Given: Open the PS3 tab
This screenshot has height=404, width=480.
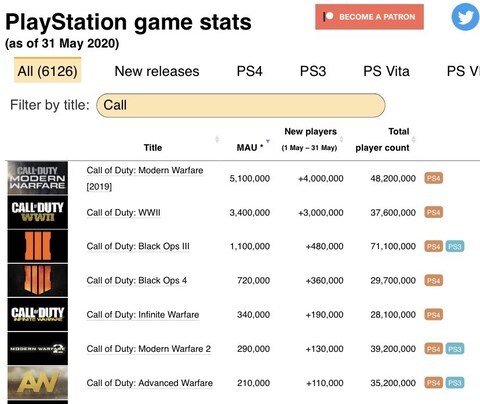Looking at the screenshot, I should (313, 71).
